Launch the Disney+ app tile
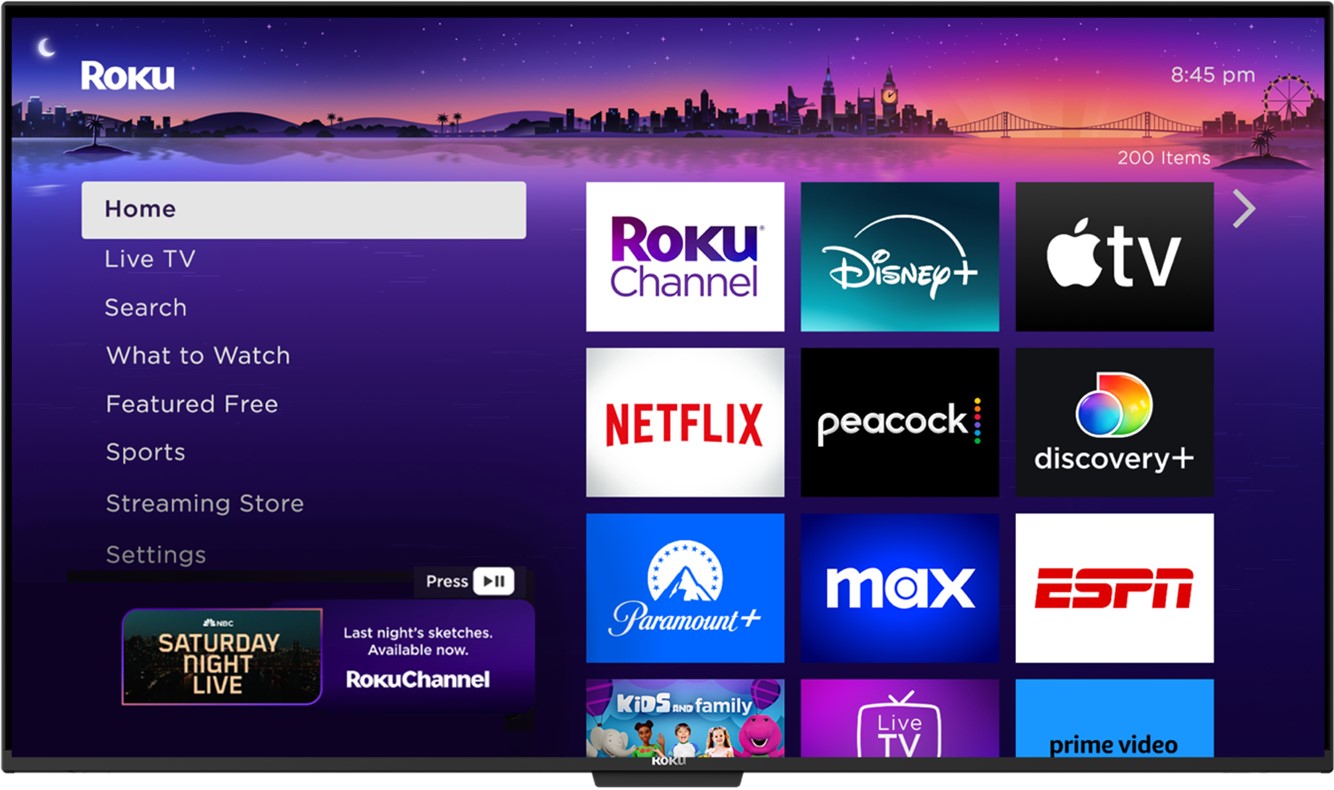Viewport: 1334px width, 790px height. 899,257
